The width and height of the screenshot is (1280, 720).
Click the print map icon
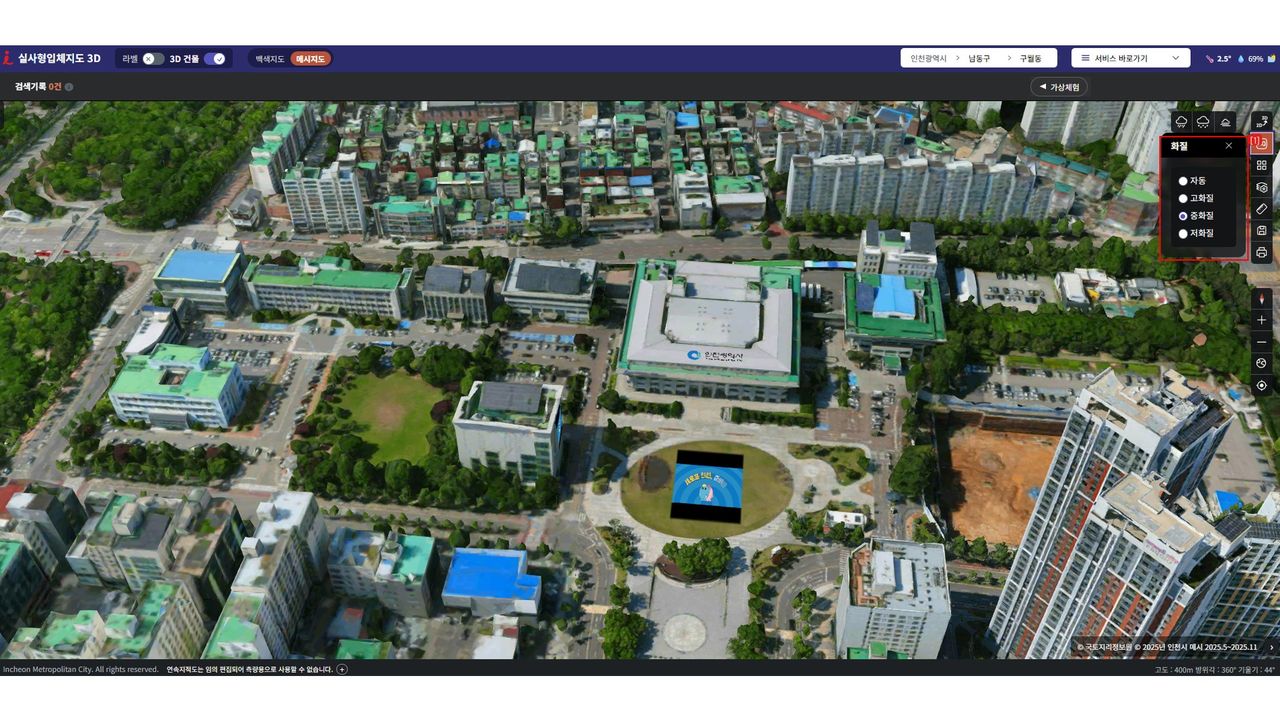pos(1261,253)
